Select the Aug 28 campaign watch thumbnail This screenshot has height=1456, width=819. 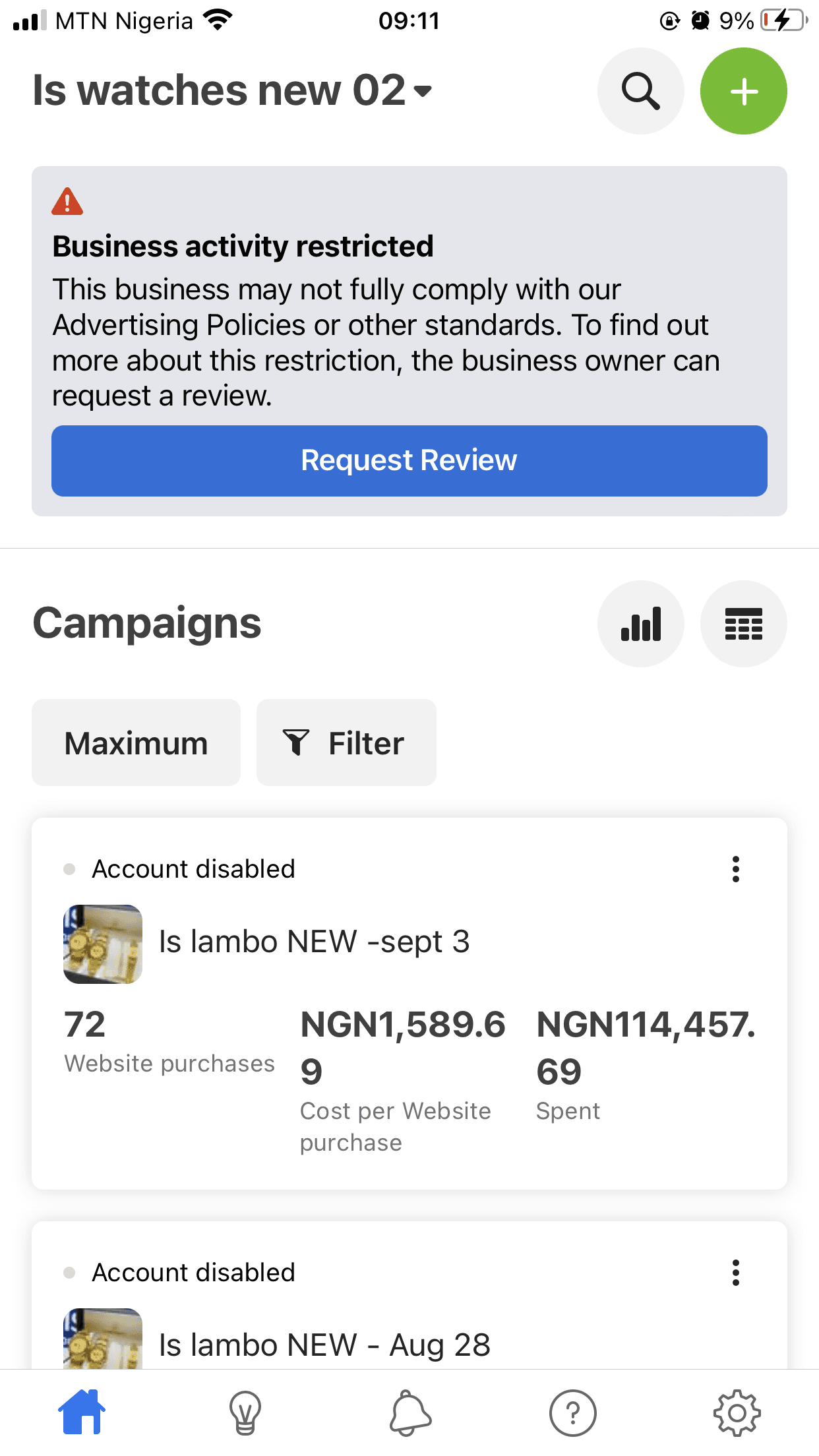tap(103, 1339)
